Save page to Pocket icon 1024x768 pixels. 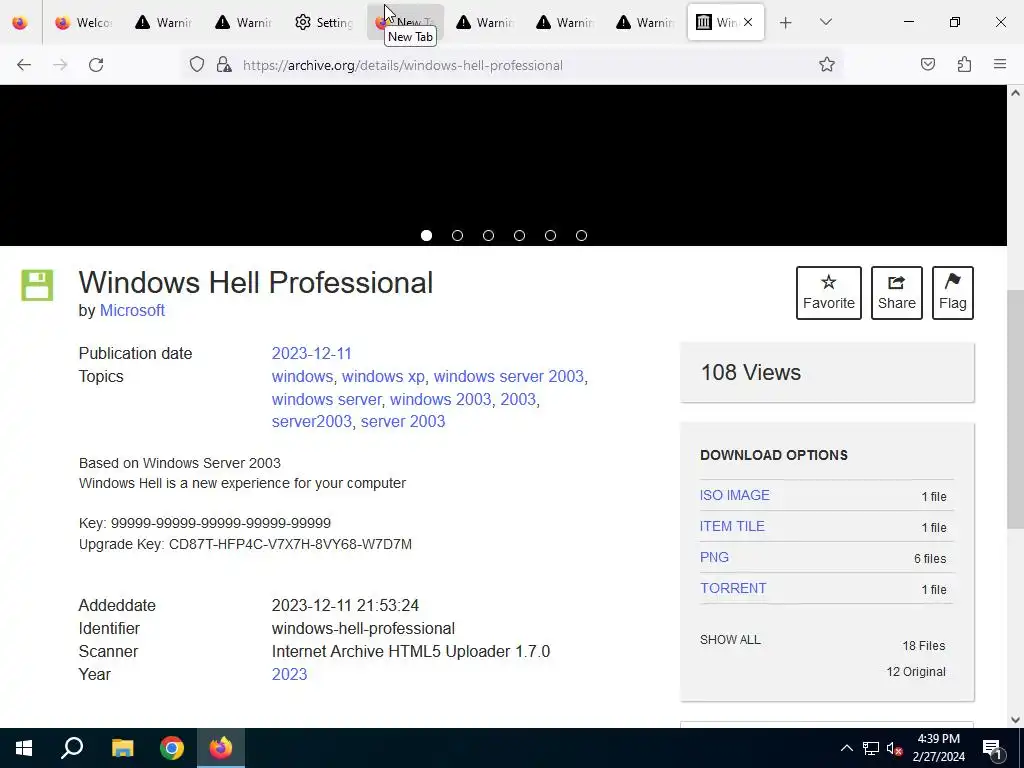(x=927, y=64)
